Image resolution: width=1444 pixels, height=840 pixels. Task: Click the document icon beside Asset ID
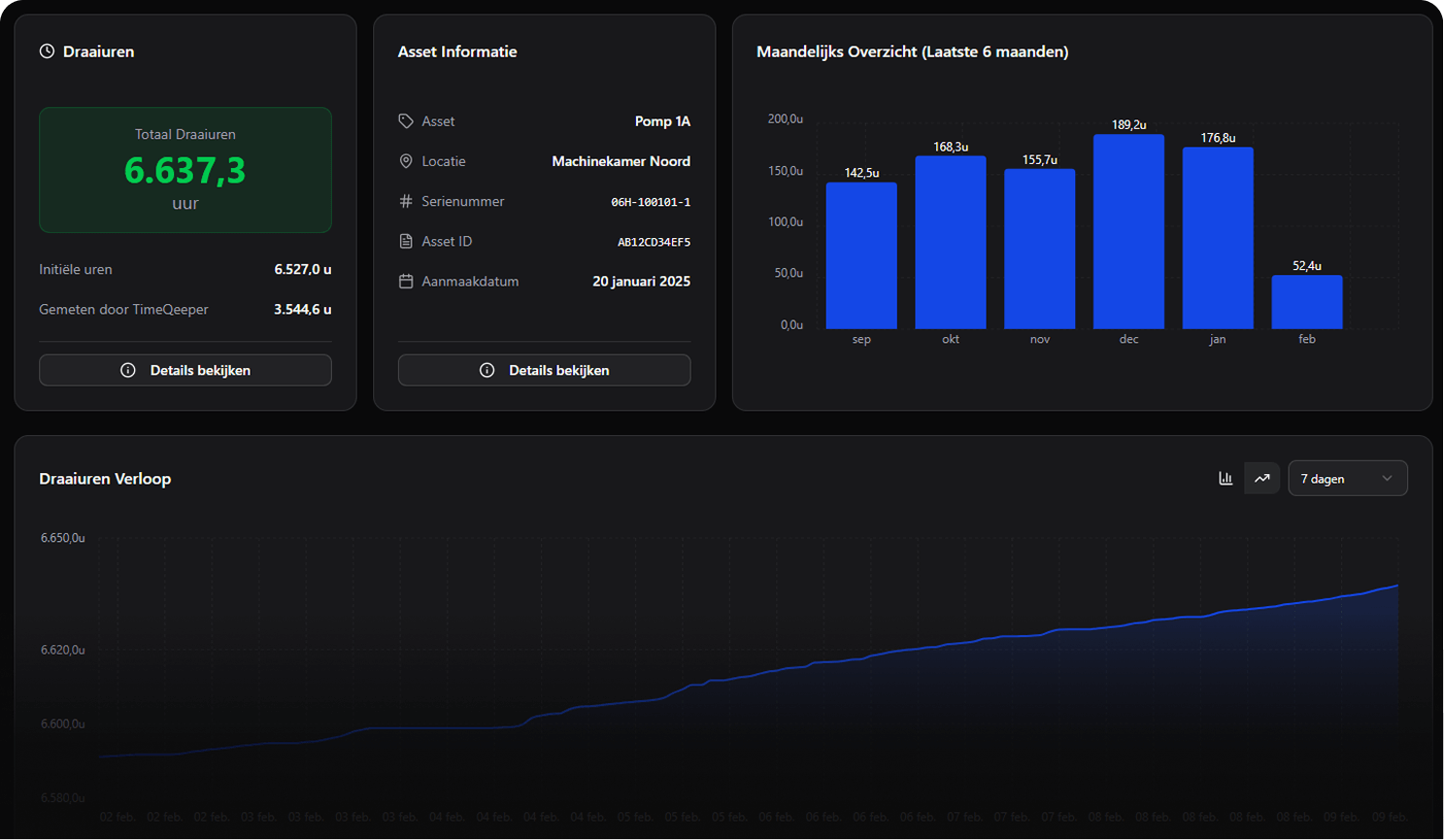pos(406,241)
